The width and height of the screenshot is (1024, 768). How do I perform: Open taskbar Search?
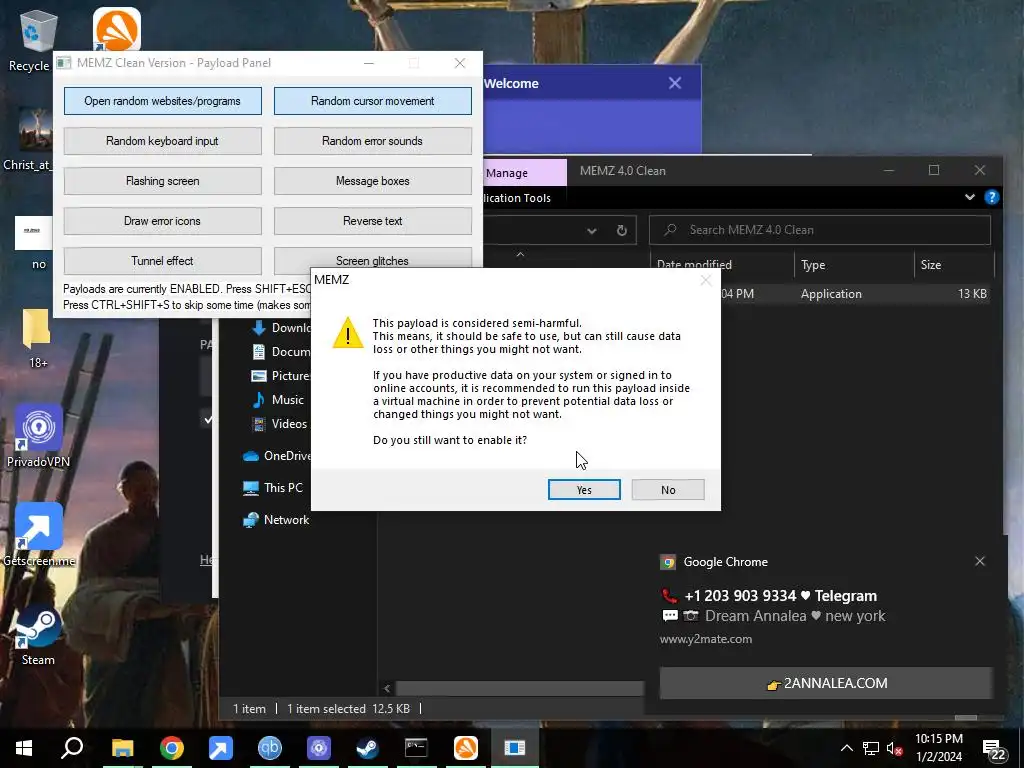[72, 748]
